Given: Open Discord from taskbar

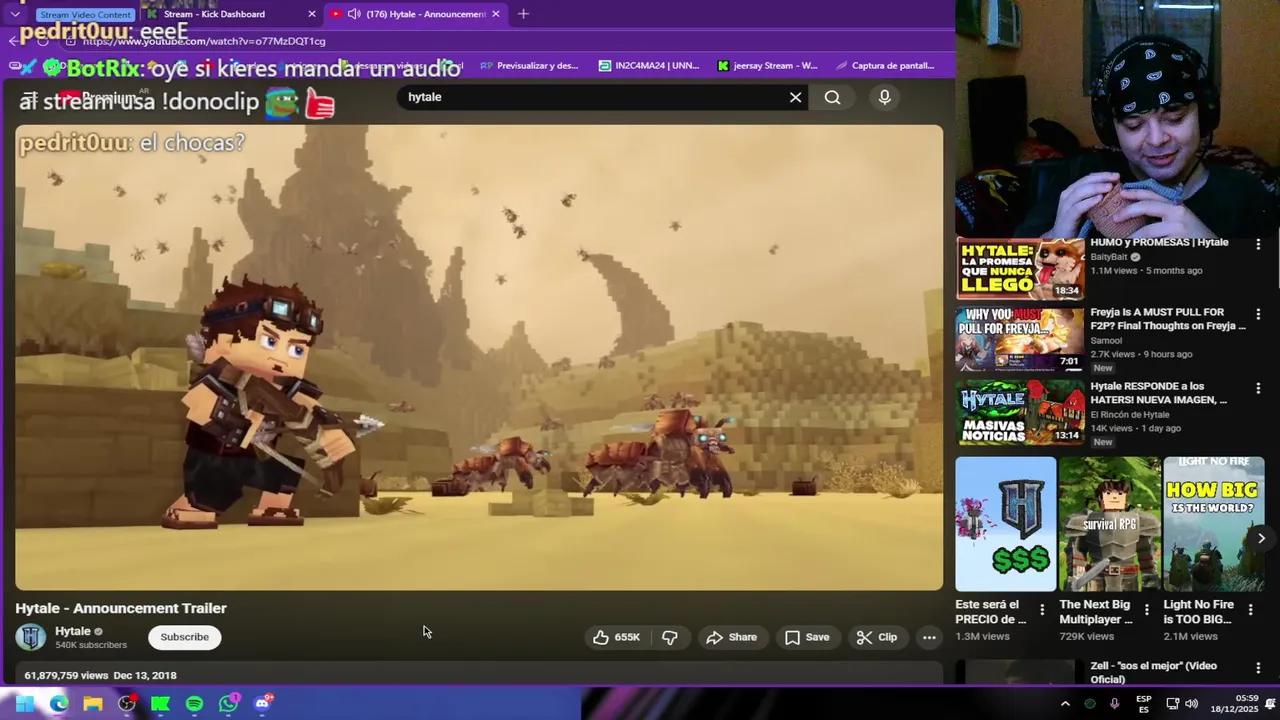Looking at the screenshot, I should point(263,704).
